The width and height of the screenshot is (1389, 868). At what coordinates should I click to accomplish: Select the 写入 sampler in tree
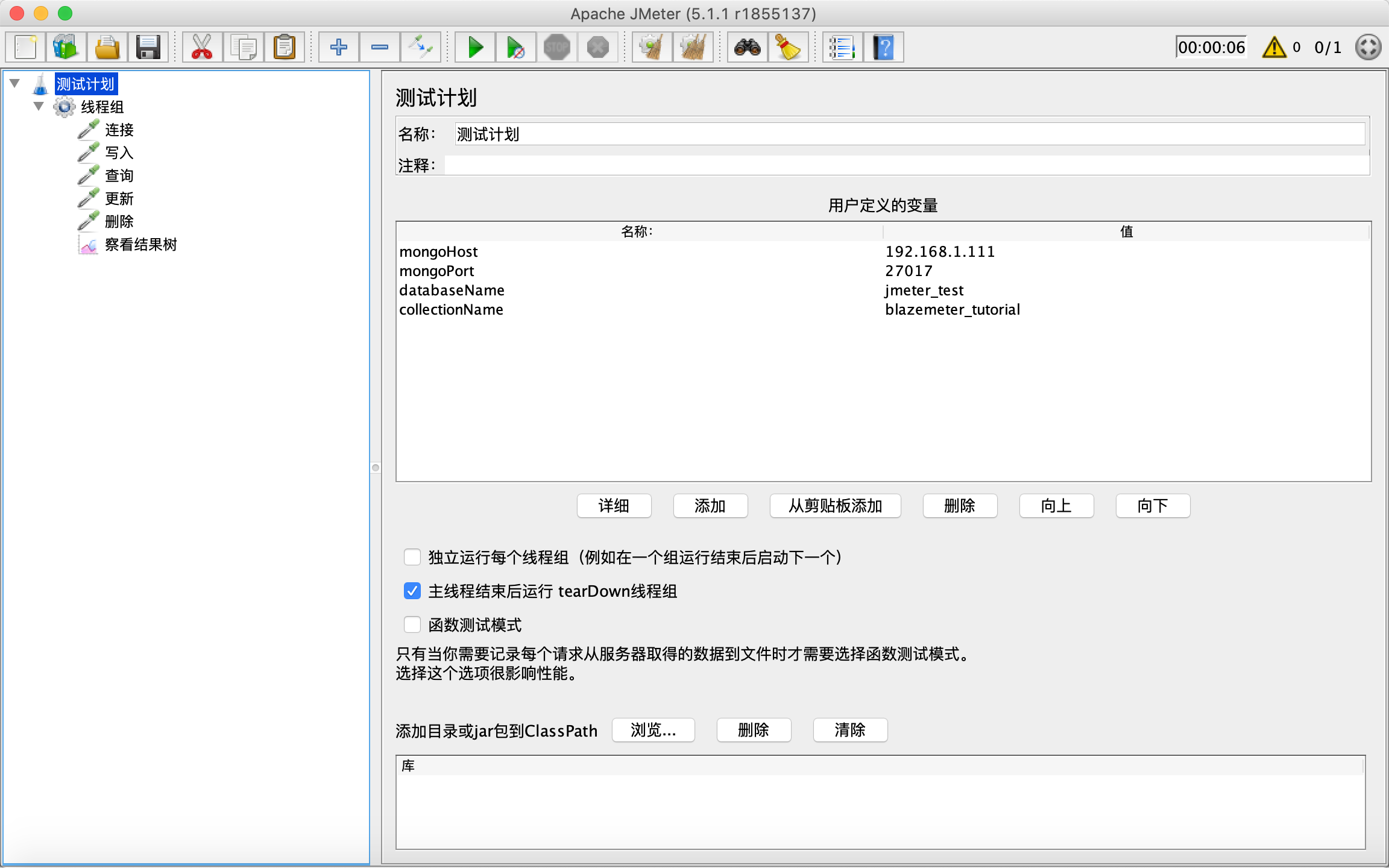click(x=119, y=153)
